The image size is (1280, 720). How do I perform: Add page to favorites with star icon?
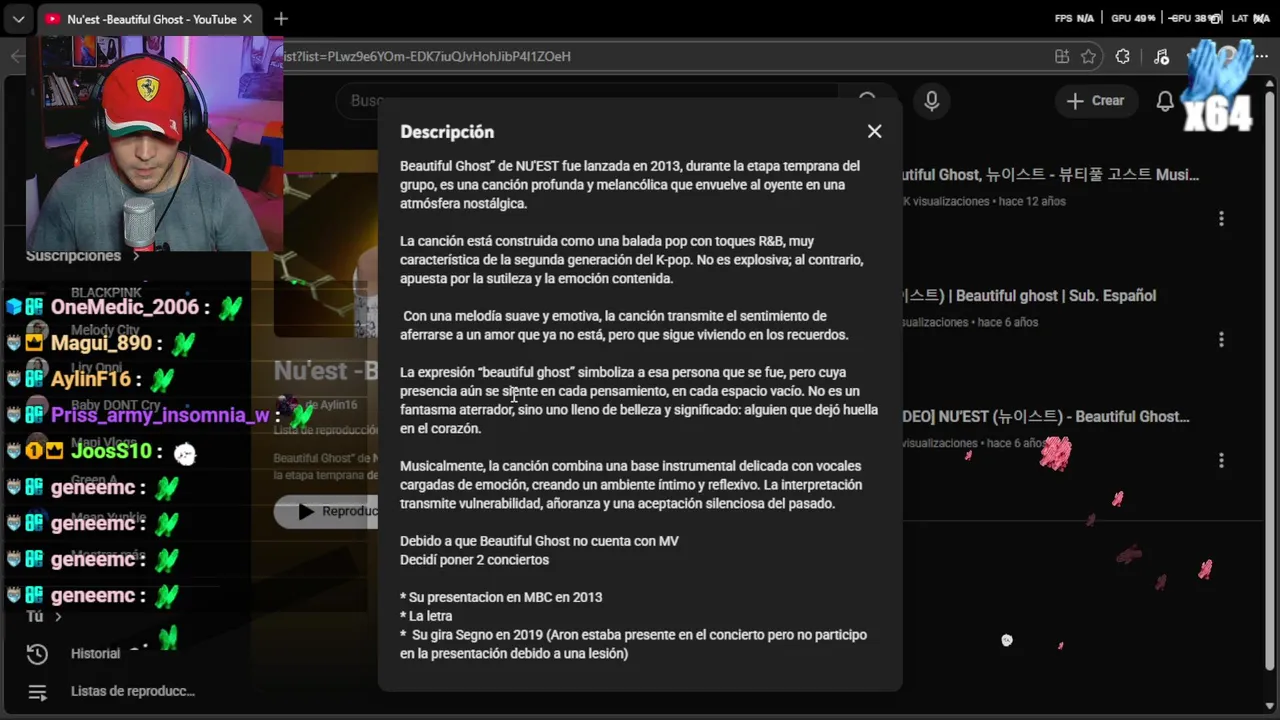coord(1089,57)
